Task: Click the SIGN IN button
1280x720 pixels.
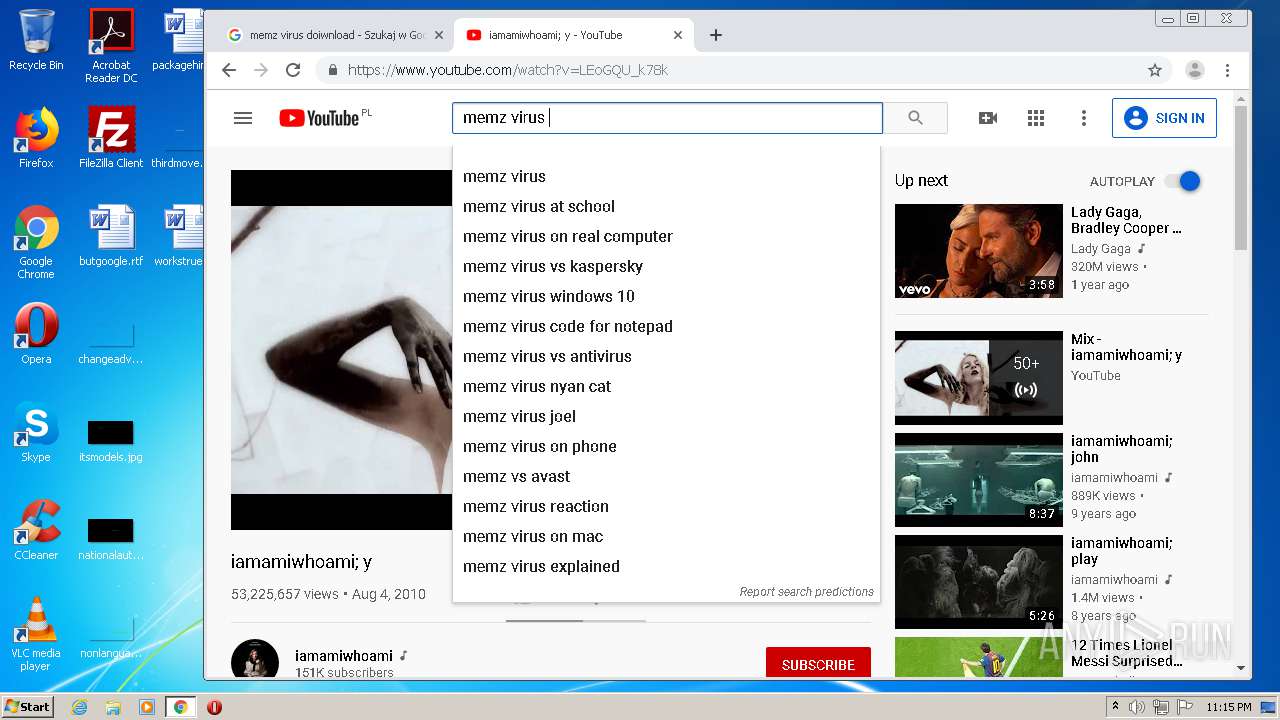Action: (1164, 118)
